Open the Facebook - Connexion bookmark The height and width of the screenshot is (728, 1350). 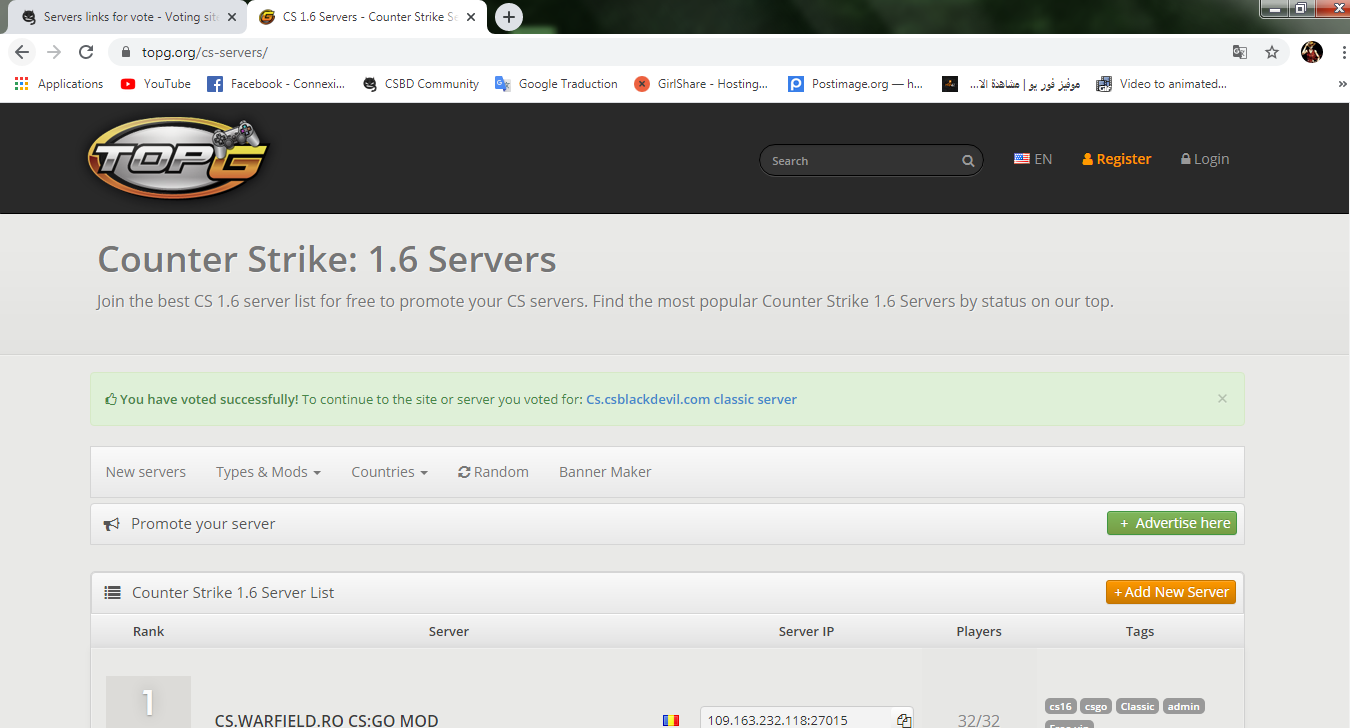275,84
